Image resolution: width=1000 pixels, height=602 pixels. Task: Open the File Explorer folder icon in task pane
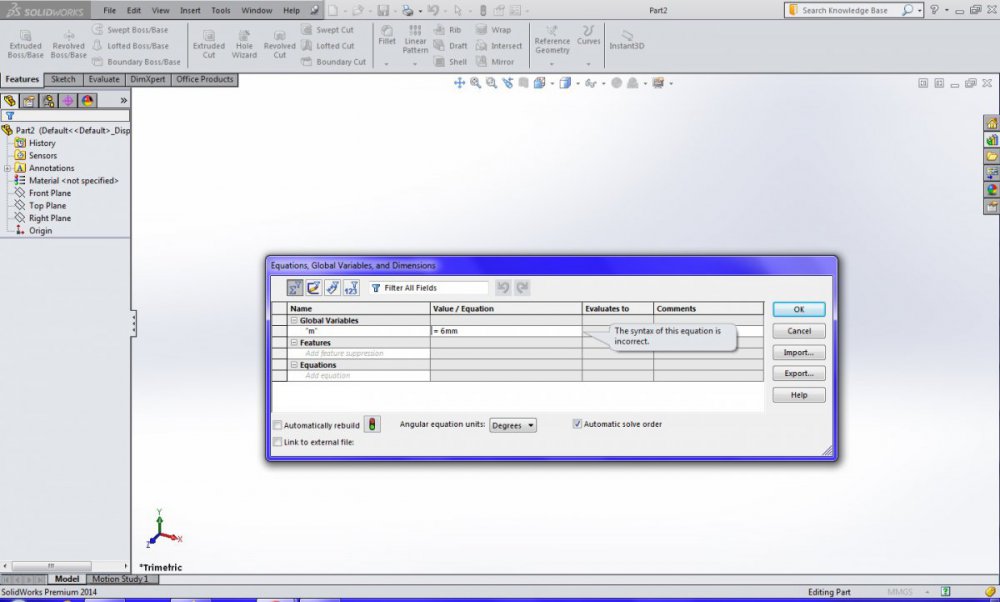pos(992,157)
